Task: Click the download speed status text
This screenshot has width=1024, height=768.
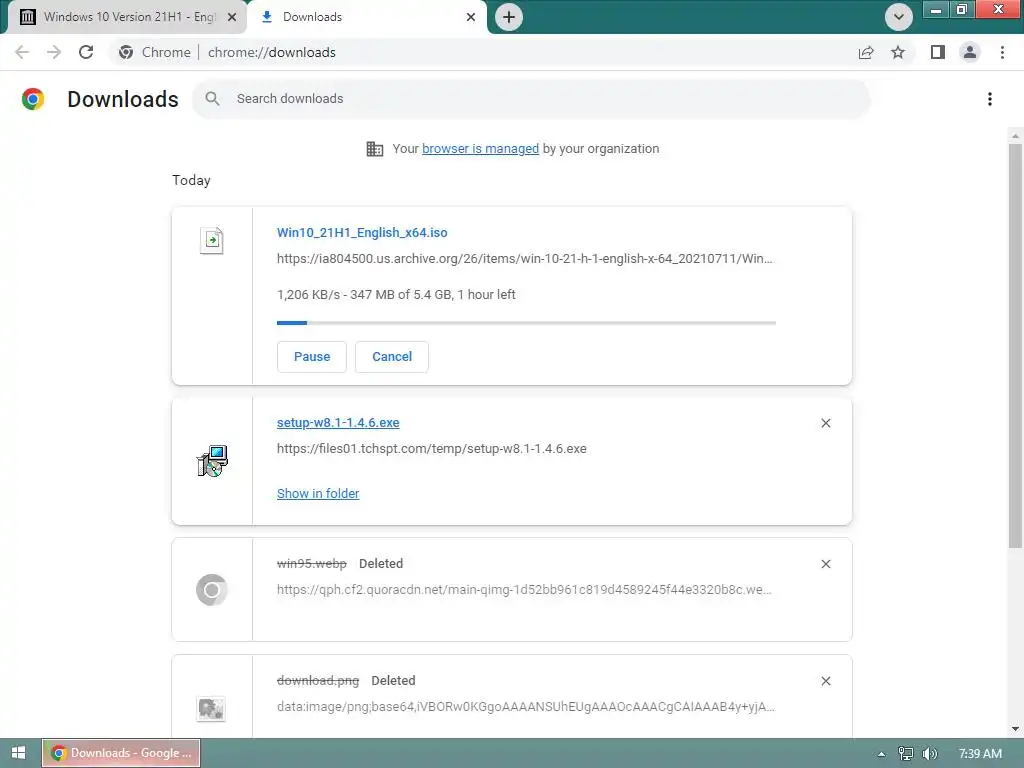Action: (396, 295)
